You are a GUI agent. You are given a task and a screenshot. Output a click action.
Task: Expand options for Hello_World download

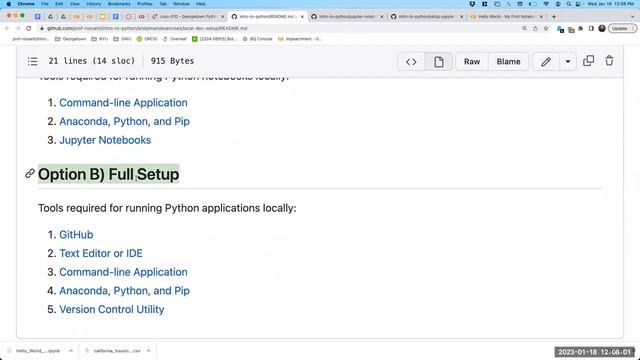pyautogui.click(x=71, y=351)
